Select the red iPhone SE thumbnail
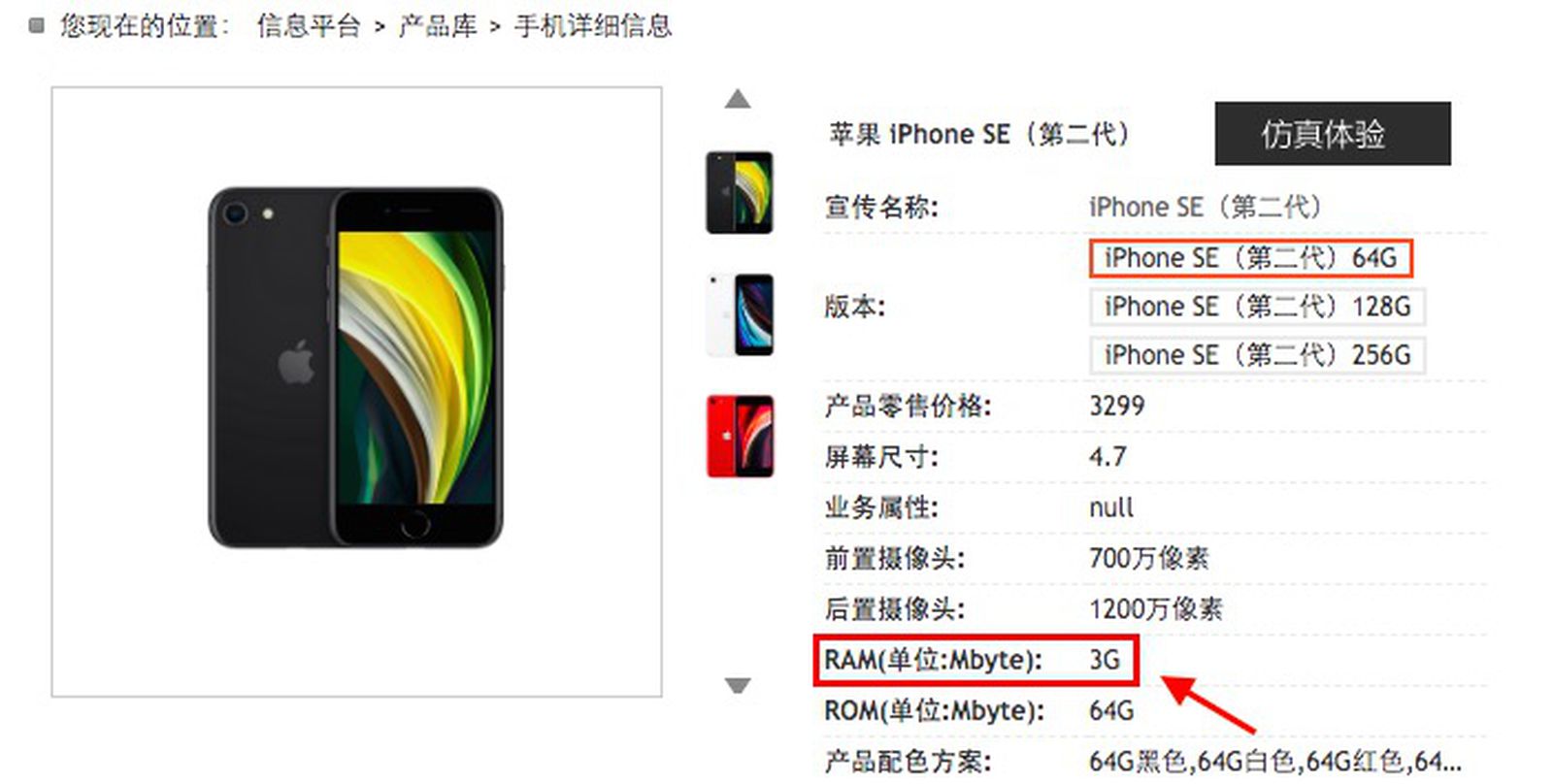 [x=740, y=436]
